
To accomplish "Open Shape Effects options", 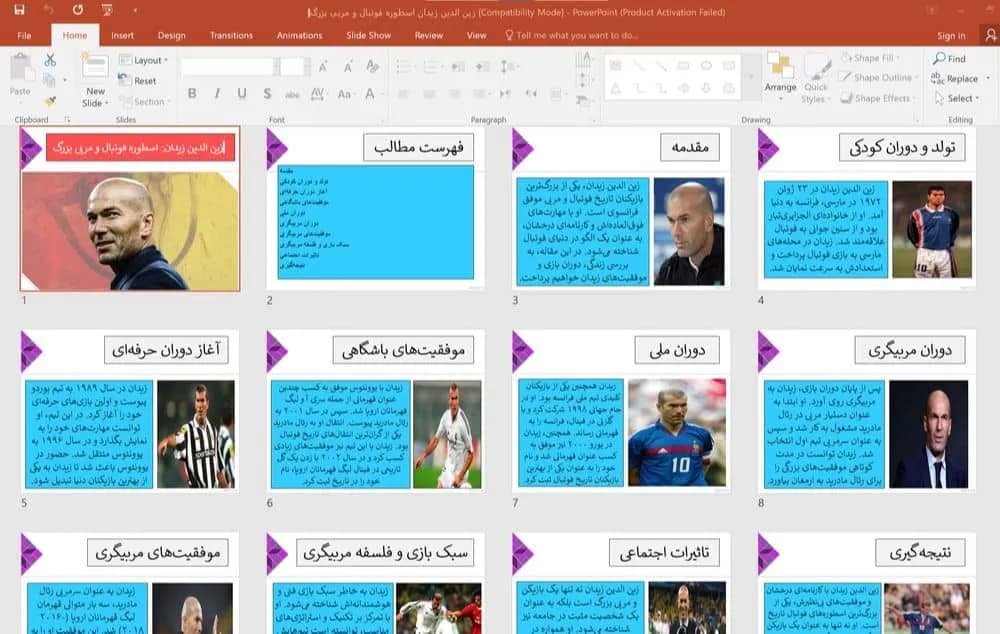I will coord(877,98).
